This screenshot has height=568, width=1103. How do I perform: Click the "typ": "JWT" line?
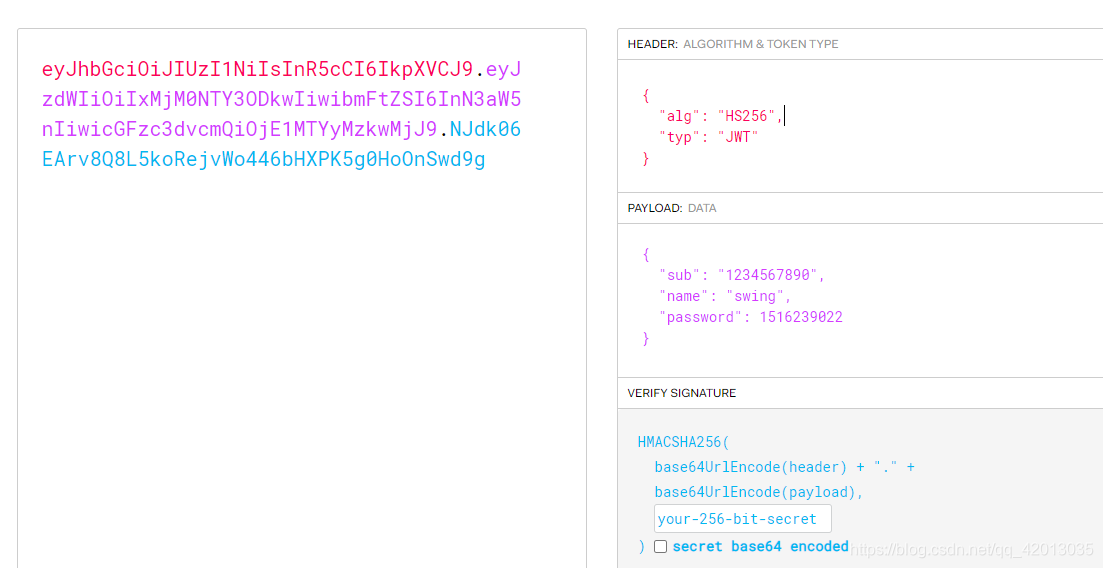pos(709,137)
